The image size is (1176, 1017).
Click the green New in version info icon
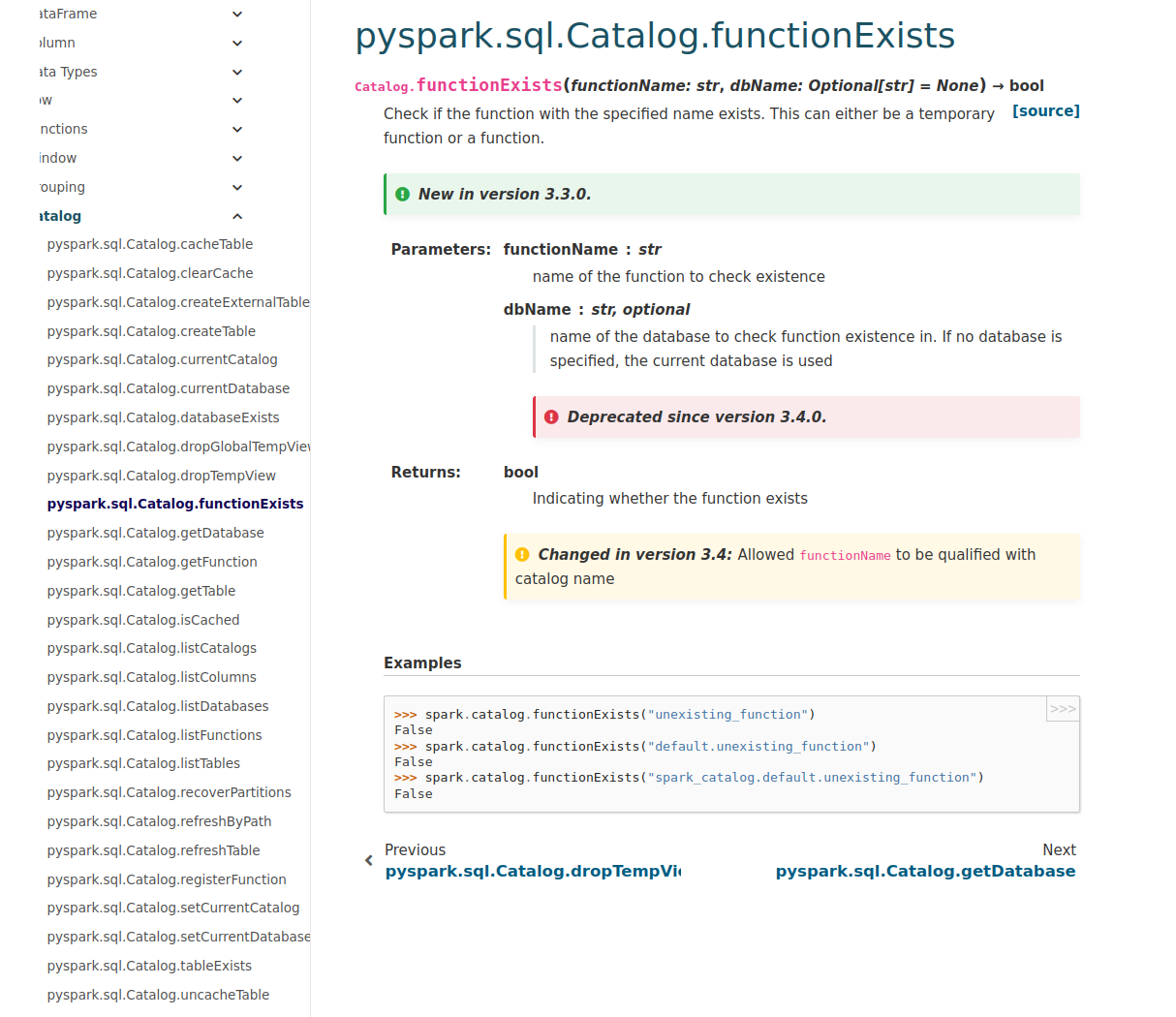click(403, 194)
